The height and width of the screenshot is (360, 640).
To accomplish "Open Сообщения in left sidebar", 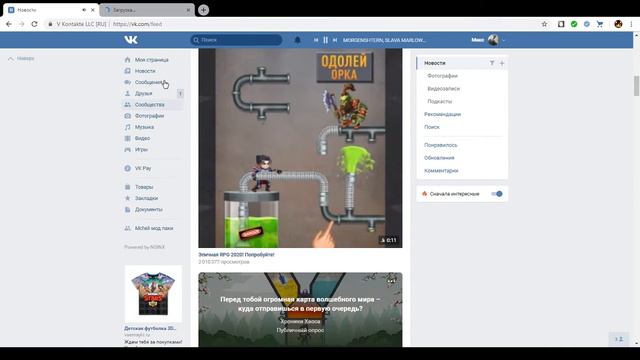I will click(149, 82).
